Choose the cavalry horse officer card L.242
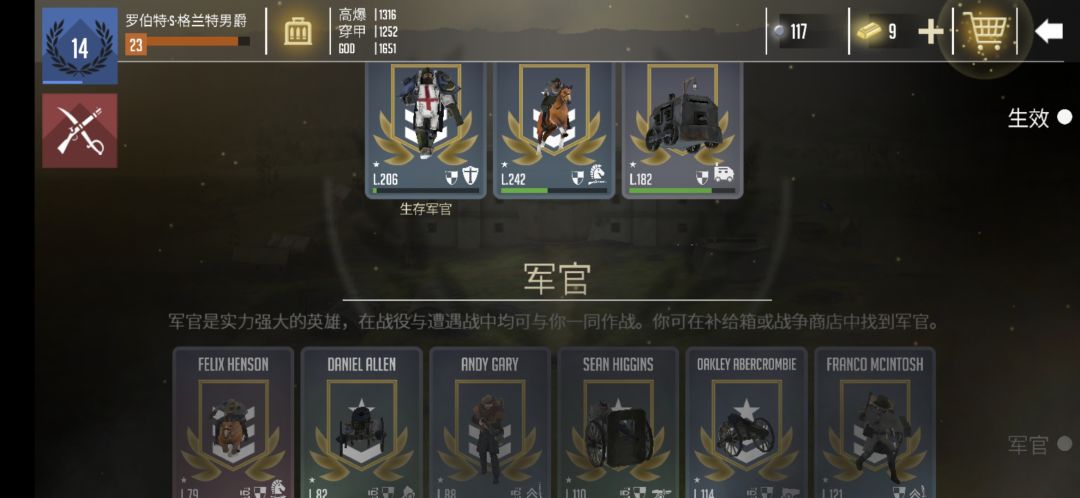This screenshot has height=498, width=1080. pos(554,130)
